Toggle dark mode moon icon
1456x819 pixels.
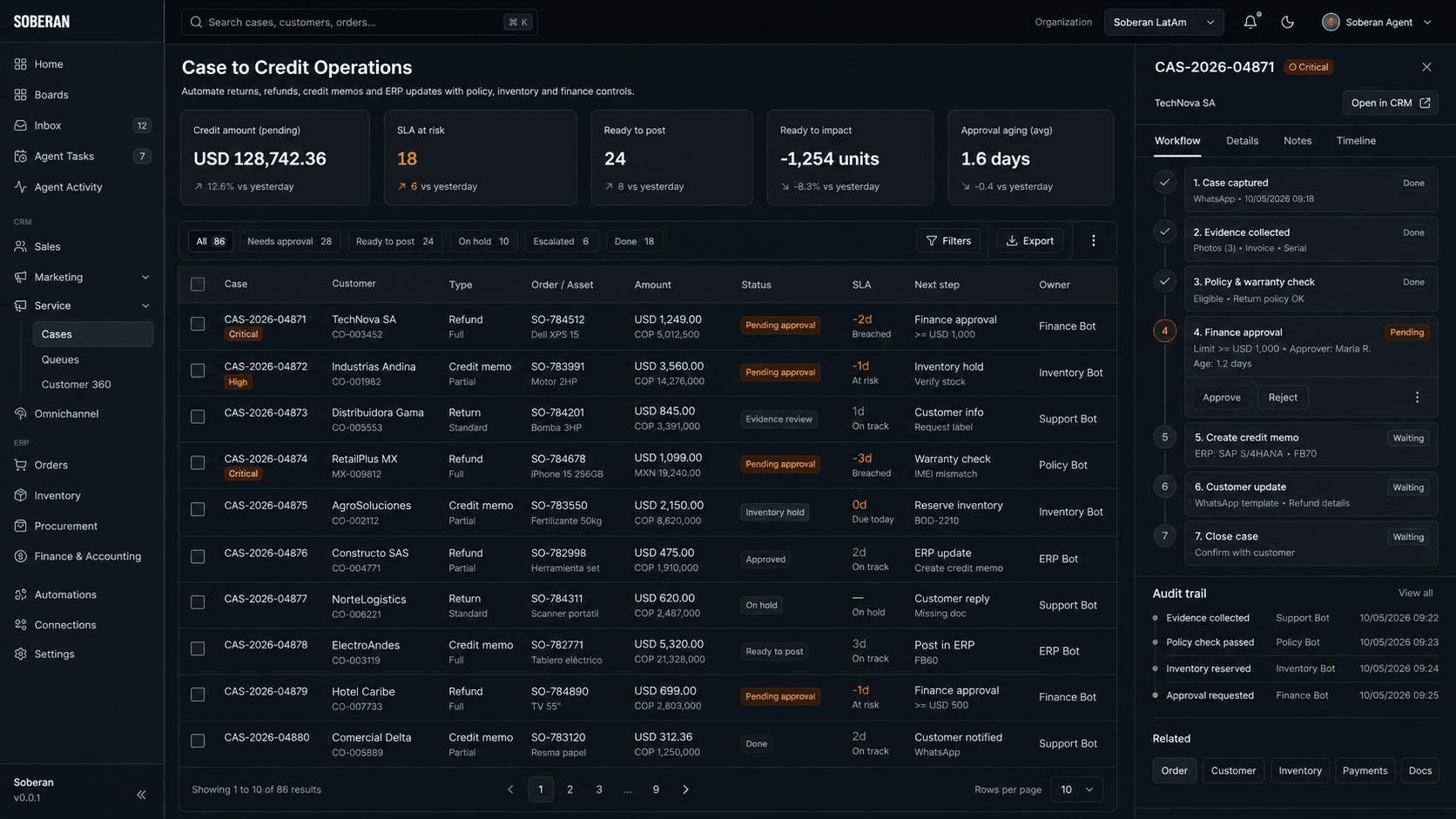pos(1287,22)
